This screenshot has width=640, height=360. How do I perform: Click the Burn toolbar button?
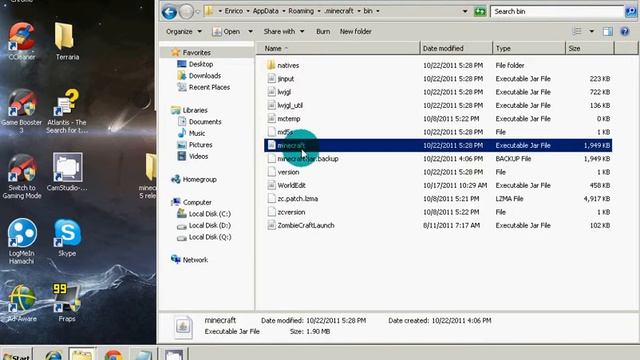point(323,31)
